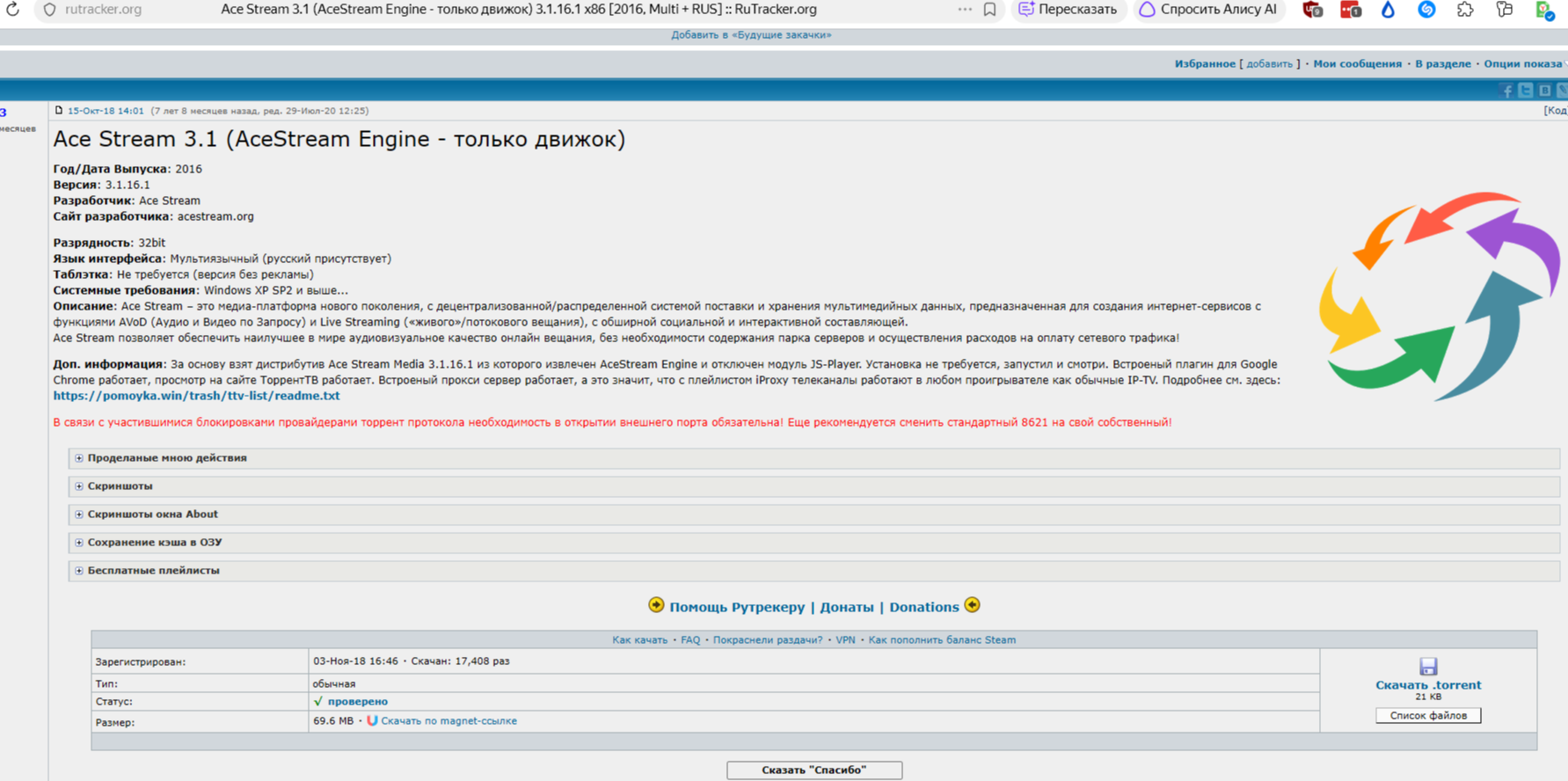Click the floppy disk download icon
The width and height of the screenshot is (1568, 781).
[x=1428, y=667]
